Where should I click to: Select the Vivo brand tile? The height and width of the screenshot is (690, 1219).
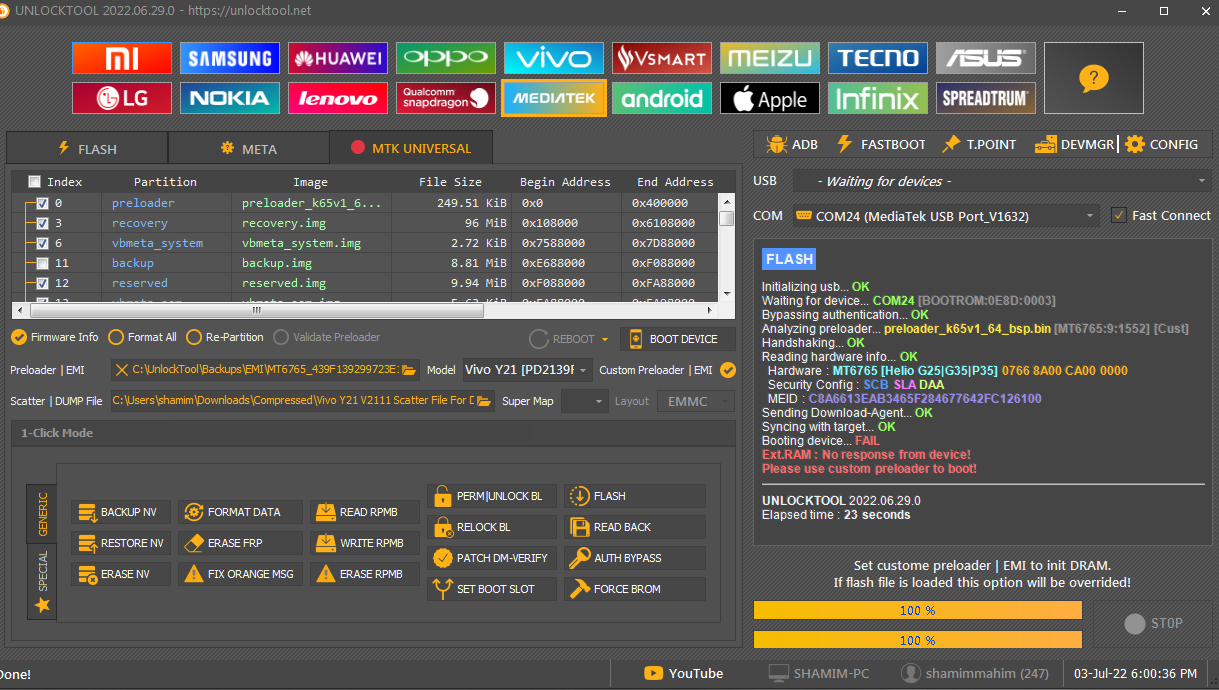[554, 58]
